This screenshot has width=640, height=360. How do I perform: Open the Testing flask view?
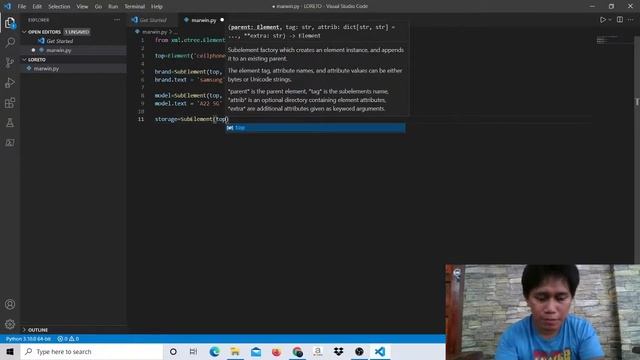(10, 122)
